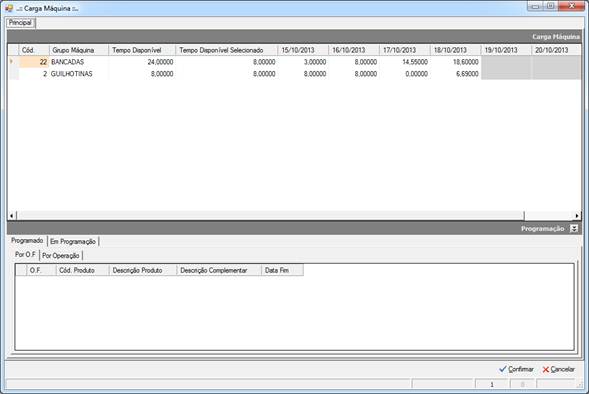Screen dimensions: 589x394
Task: Click BANCADAS value 14,55000 on 17/10/2013
Action: 405,62
